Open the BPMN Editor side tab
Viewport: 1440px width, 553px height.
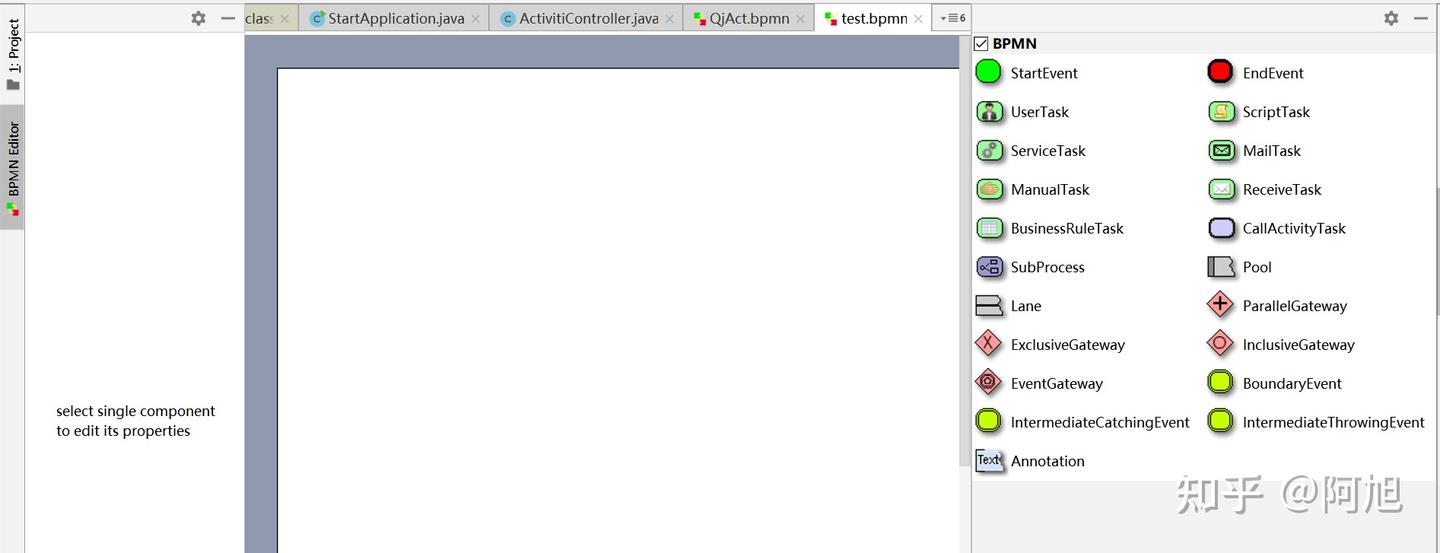(x=13, y=168)
